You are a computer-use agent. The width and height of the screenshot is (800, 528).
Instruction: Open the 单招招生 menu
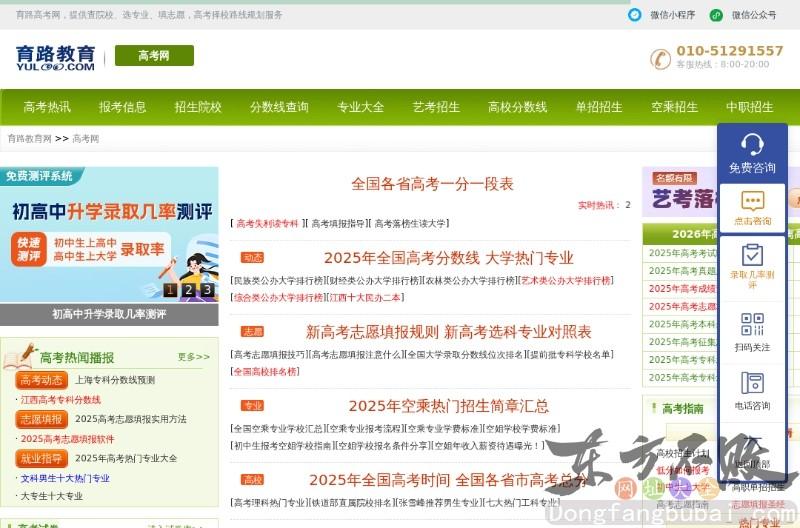pos(599,107)
